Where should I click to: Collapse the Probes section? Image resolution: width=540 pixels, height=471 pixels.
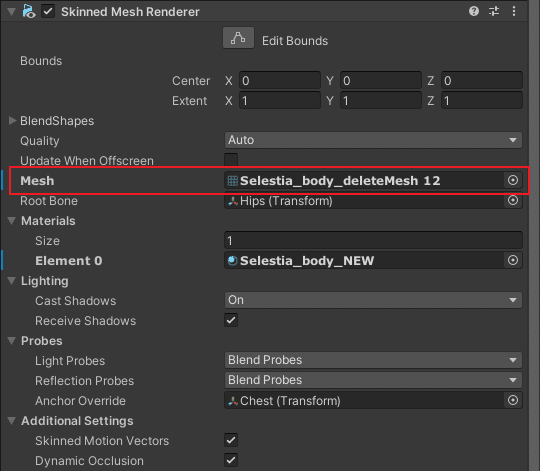[12, 341]
